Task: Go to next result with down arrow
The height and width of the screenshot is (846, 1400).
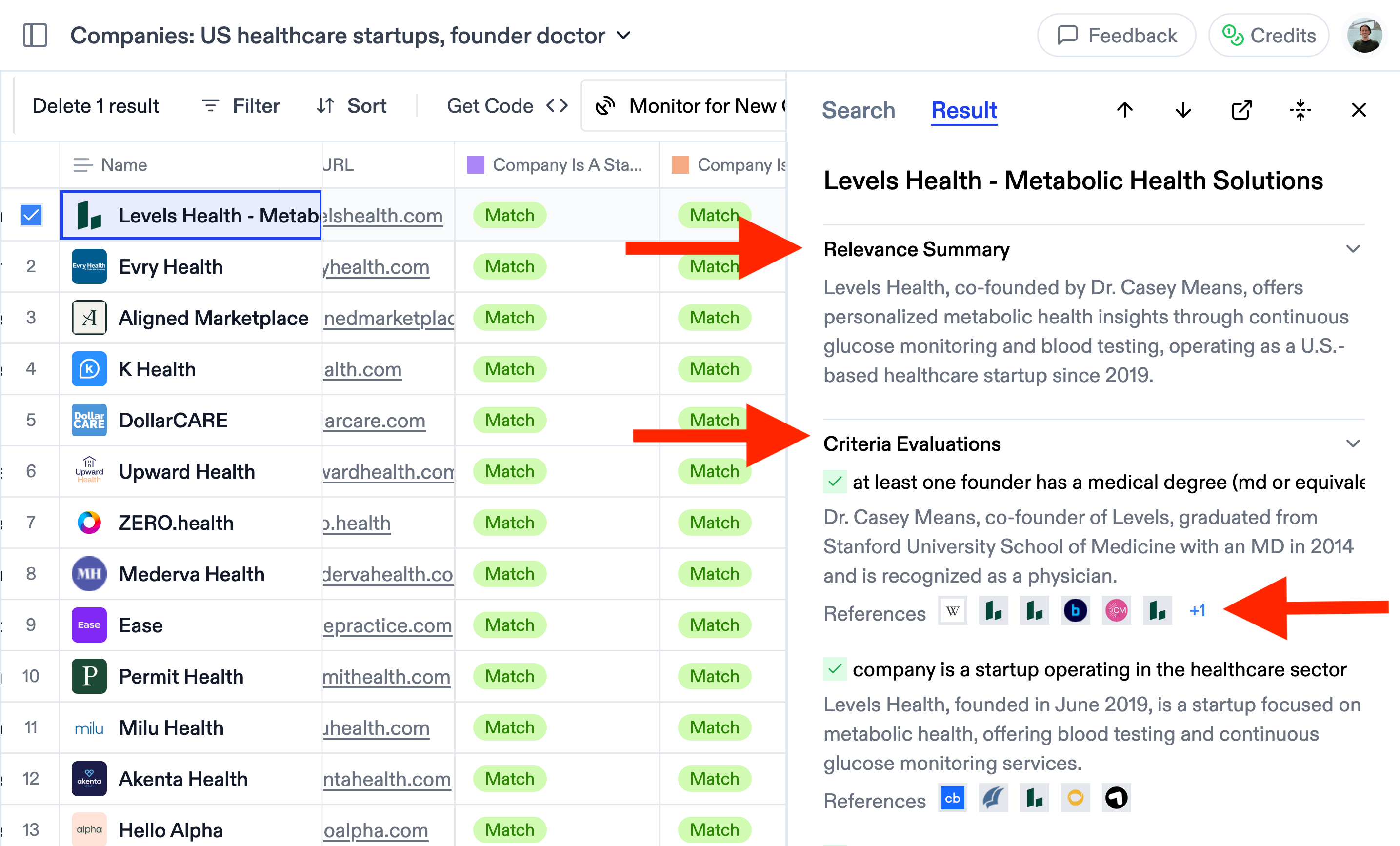Action: point(1183,110)
